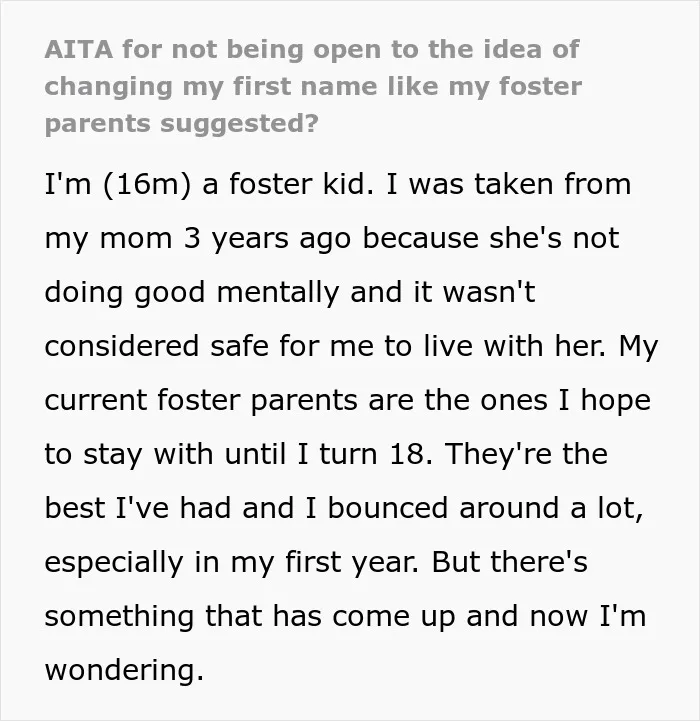This screenshot has width=700, height=721.
Task: Click the text '(16m)' in the post
Action: click(x=147, y=185)
